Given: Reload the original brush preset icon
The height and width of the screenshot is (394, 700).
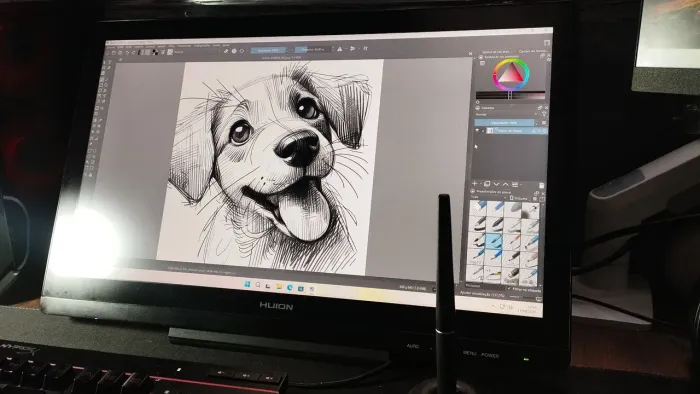Looking at the screenshot, I should pos(242,51).
